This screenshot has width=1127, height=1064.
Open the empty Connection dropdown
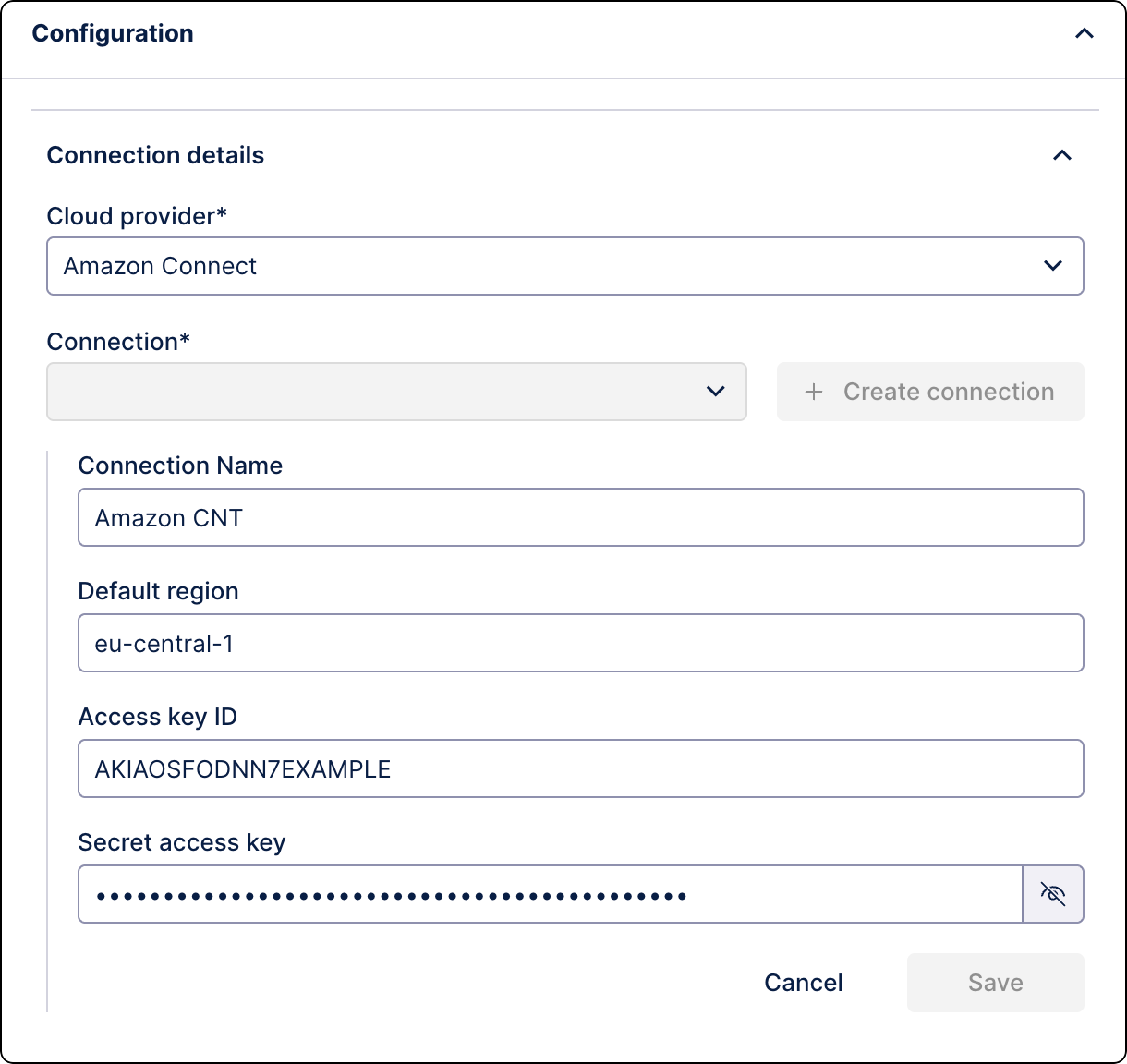pyautogui.click(x=395, y=392)
